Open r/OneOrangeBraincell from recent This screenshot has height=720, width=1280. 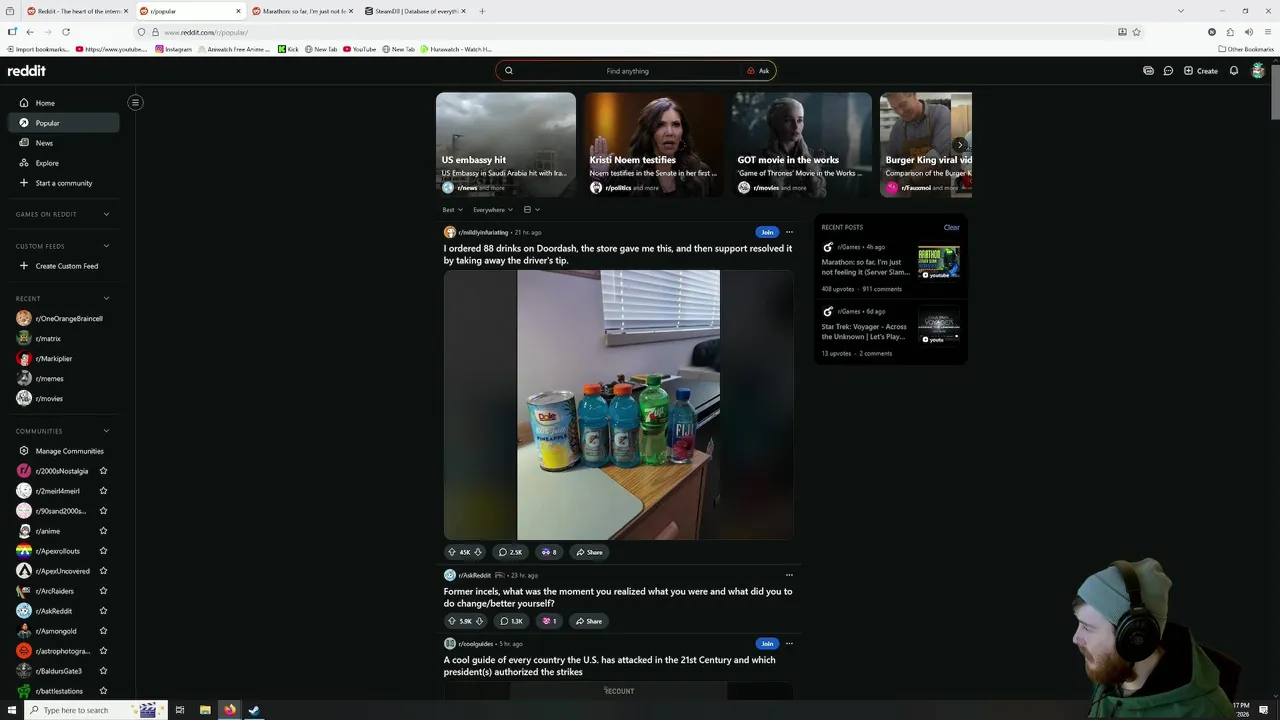pyautogui.click(x=63, y=318)
